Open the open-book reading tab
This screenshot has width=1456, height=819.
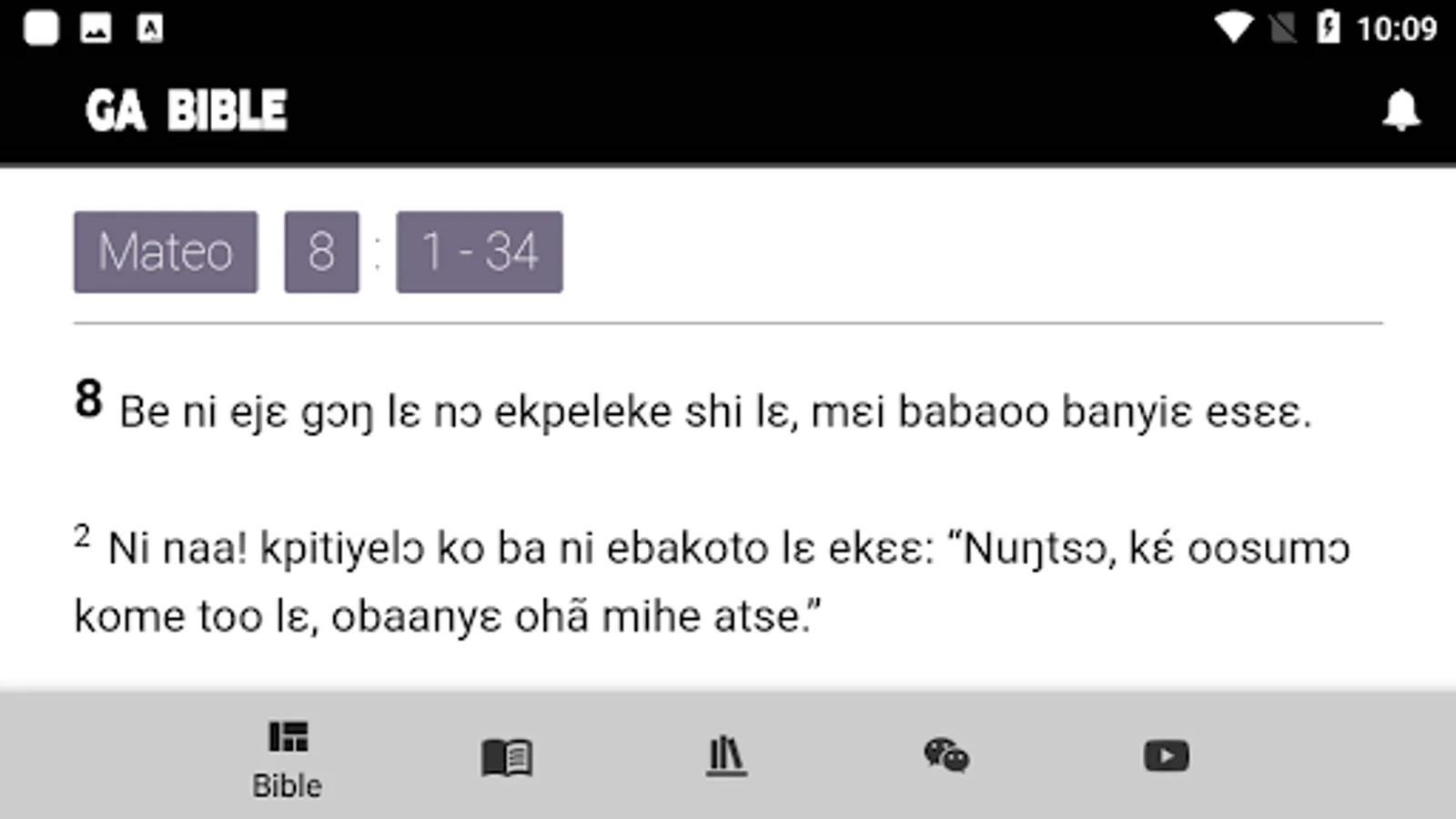coord(507,757)
